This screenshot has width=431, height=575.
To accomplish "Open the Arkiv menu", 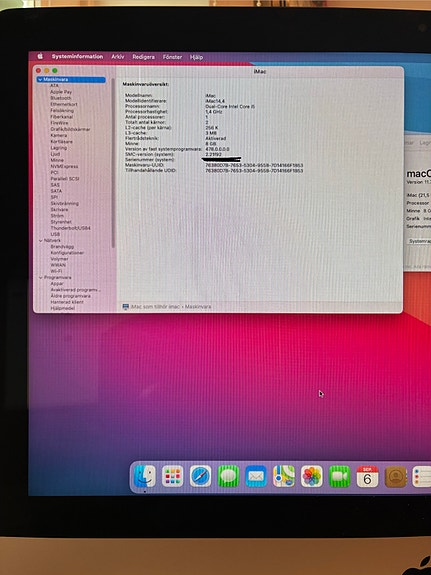I will 118,57.
